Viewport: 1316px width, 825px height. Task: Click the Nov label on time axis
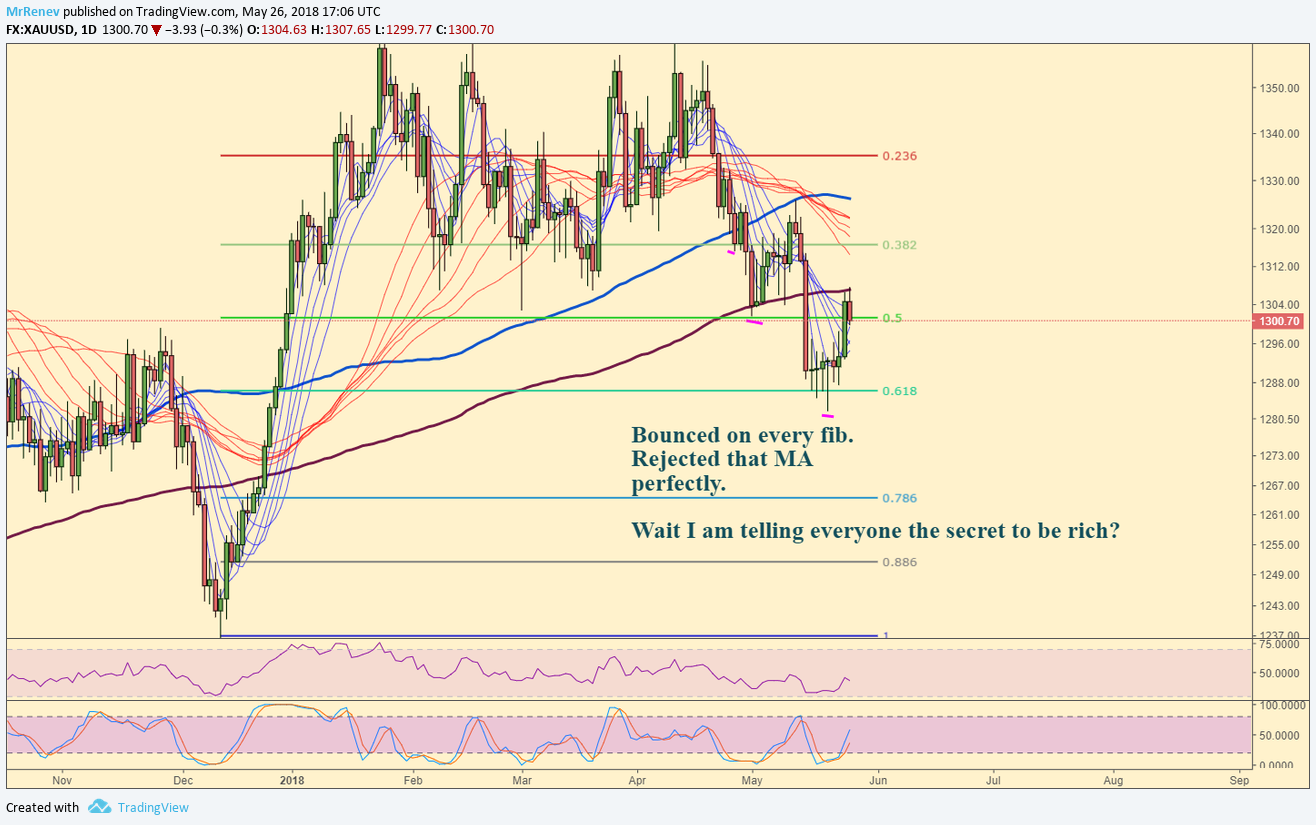(61, 779)
